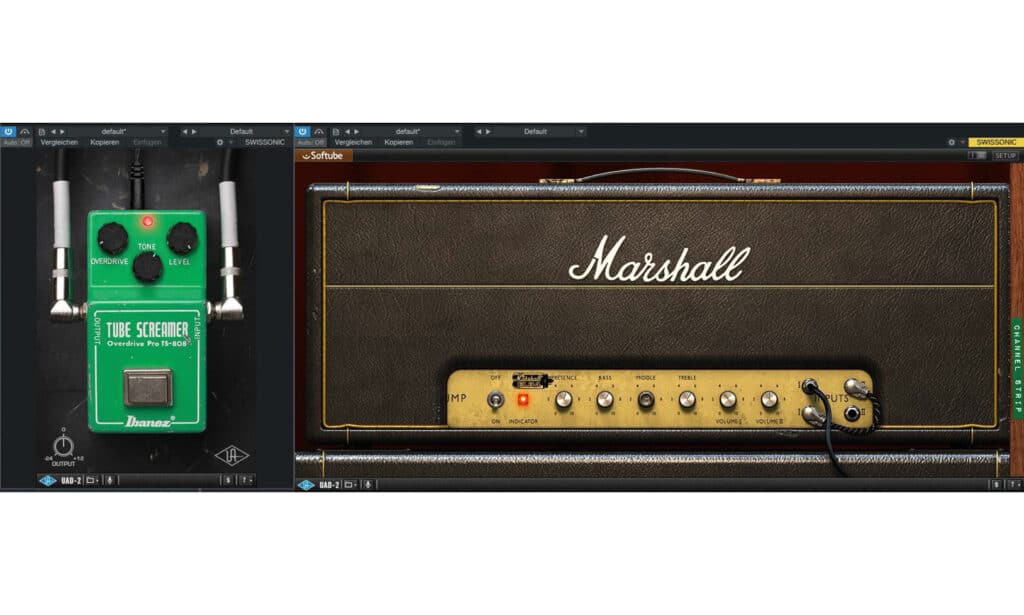The width and height of the screenshot is (1024, 615).
Task: Click the Universal Audio diamond logo
Action: tap(232, 456)
